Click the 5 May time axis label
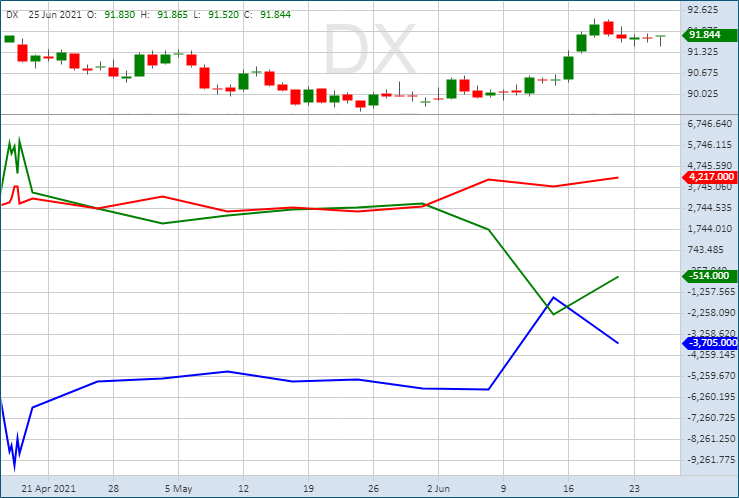This screenshot has width=739, height=498. coord(179,489)
